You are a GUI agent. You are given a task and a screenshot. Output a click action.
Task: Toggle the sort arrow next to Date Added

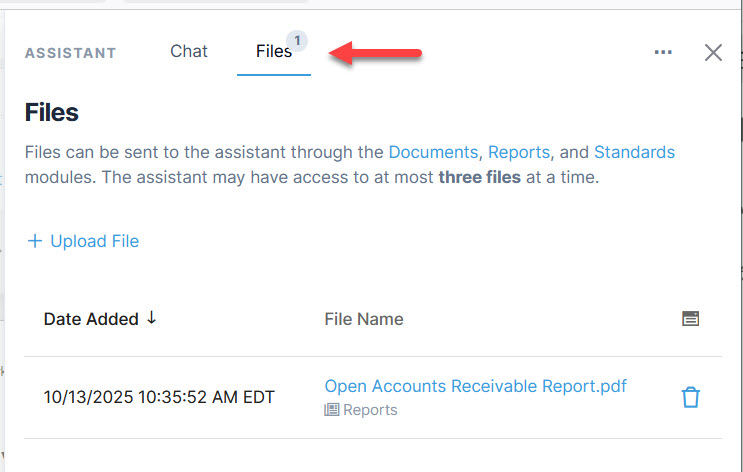coord(152,318)
